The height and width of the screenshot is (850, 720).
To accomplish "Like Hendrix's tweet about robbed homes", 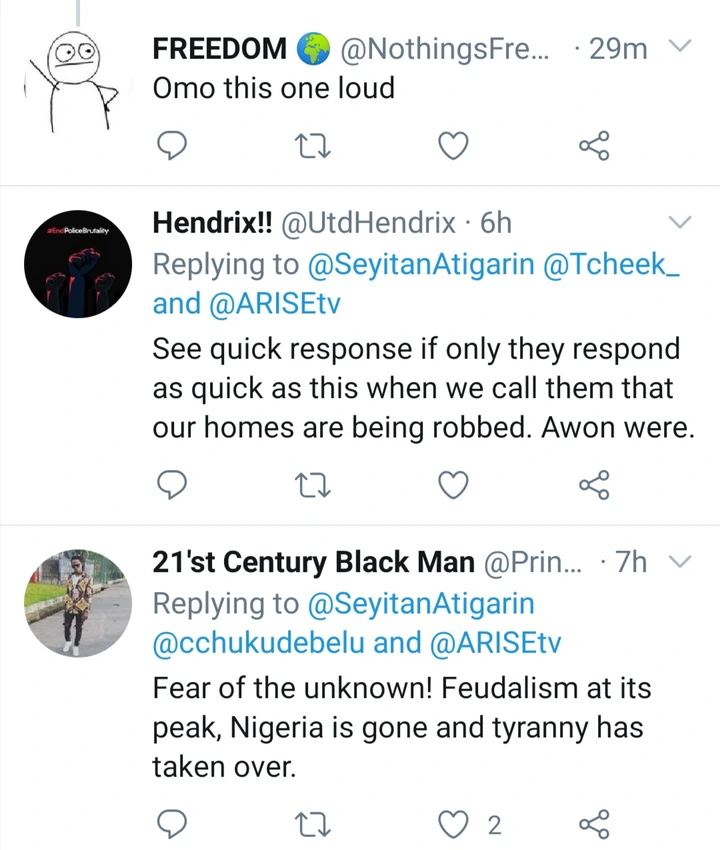I will pos(455,486).
